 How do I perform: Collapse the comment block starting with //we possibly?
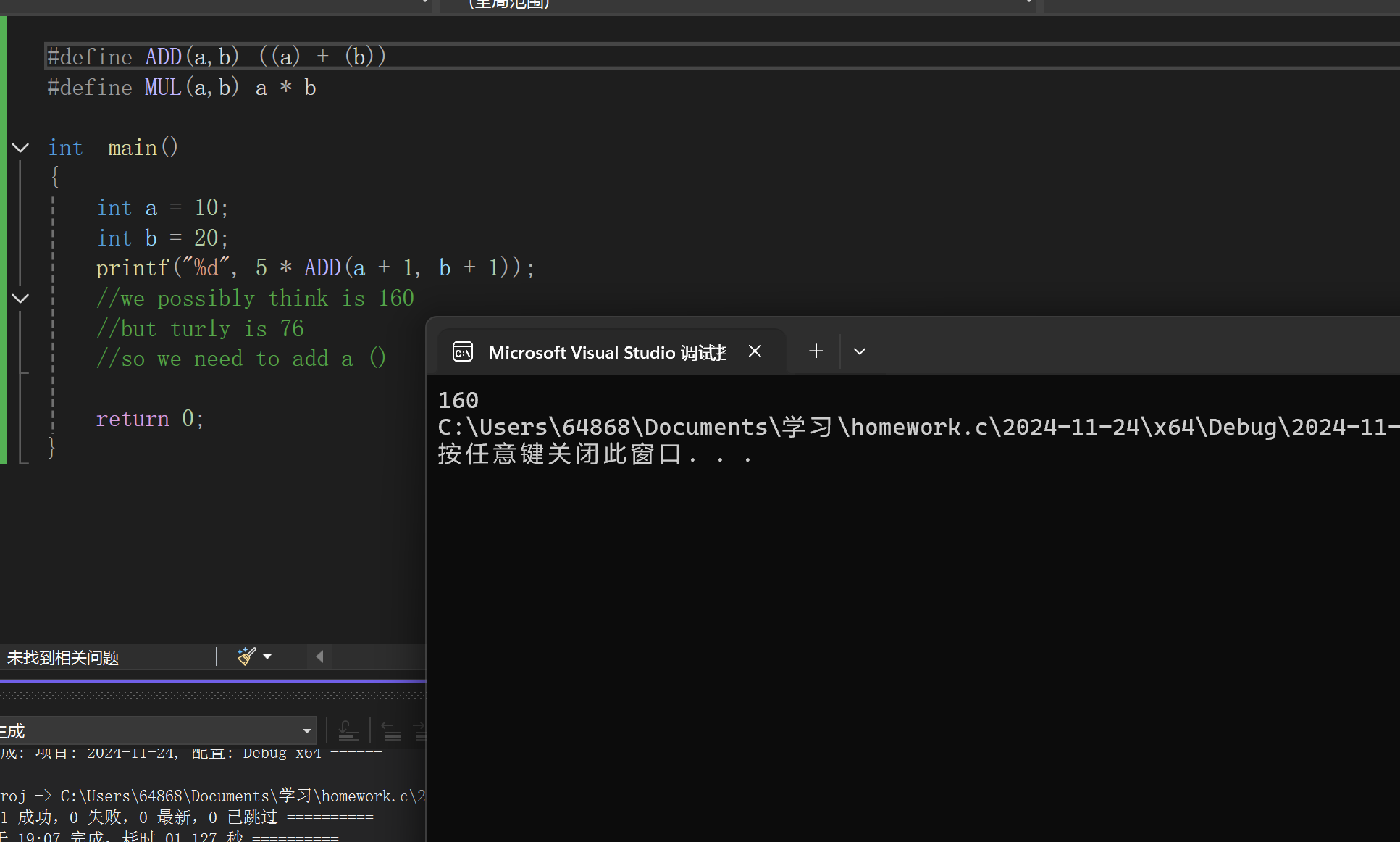tap(20, 298)
